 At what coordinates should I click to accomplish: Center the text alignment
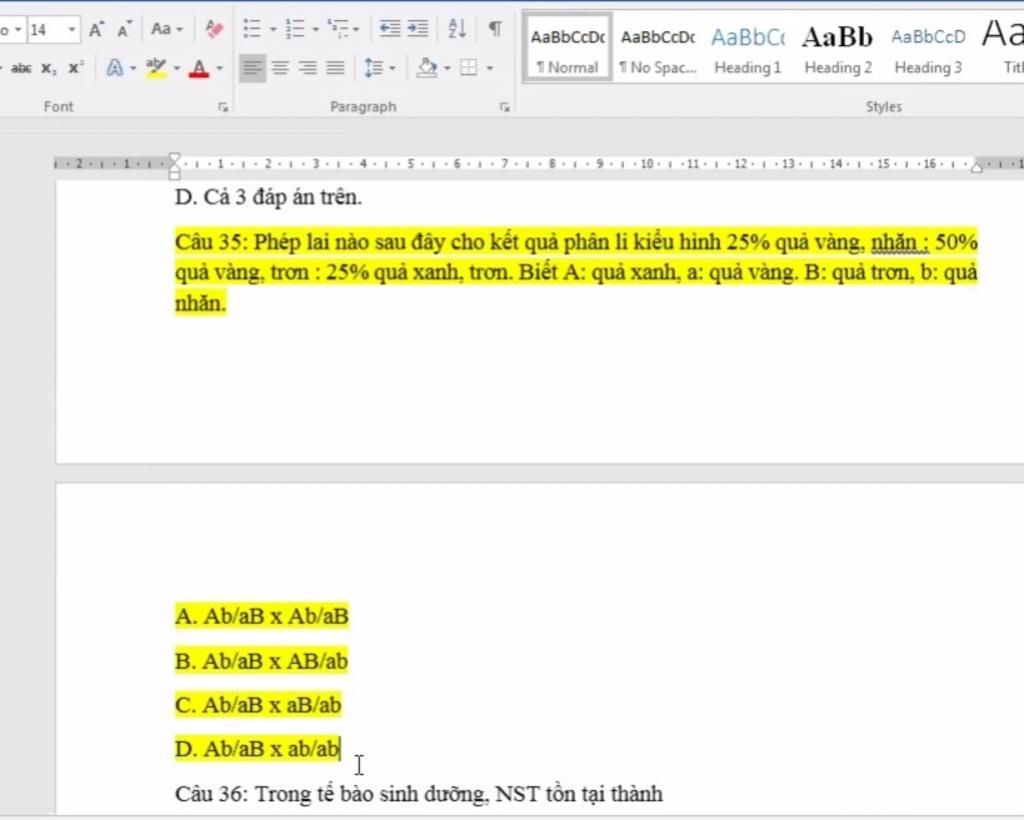point(280,67)
